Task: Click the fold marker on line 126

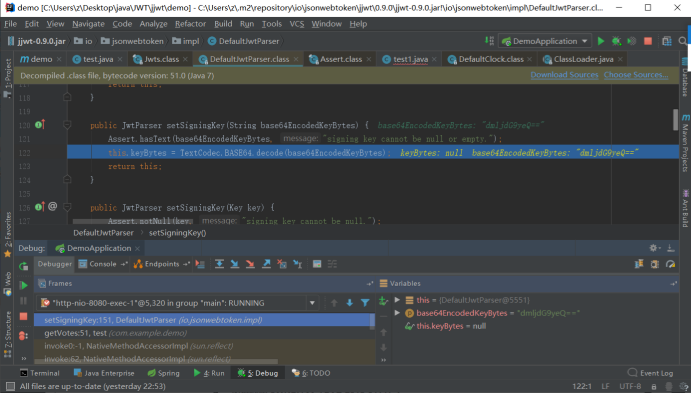Action: 67,207
